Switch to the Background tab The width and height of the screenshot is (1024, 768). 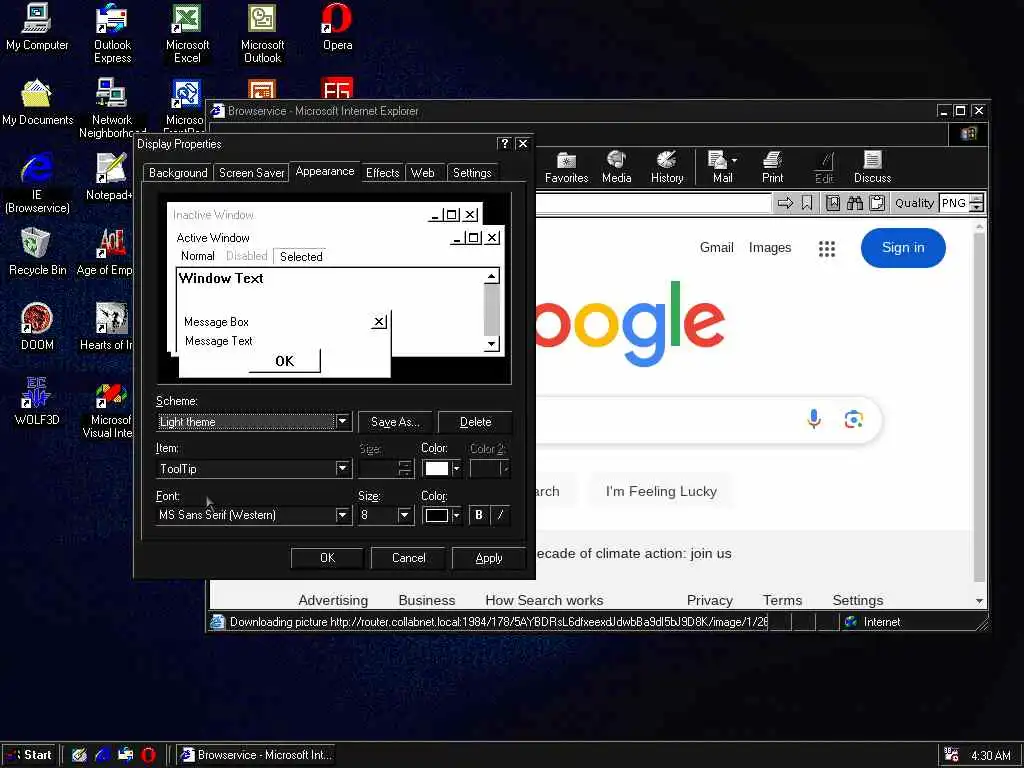[x=178, y=173]
